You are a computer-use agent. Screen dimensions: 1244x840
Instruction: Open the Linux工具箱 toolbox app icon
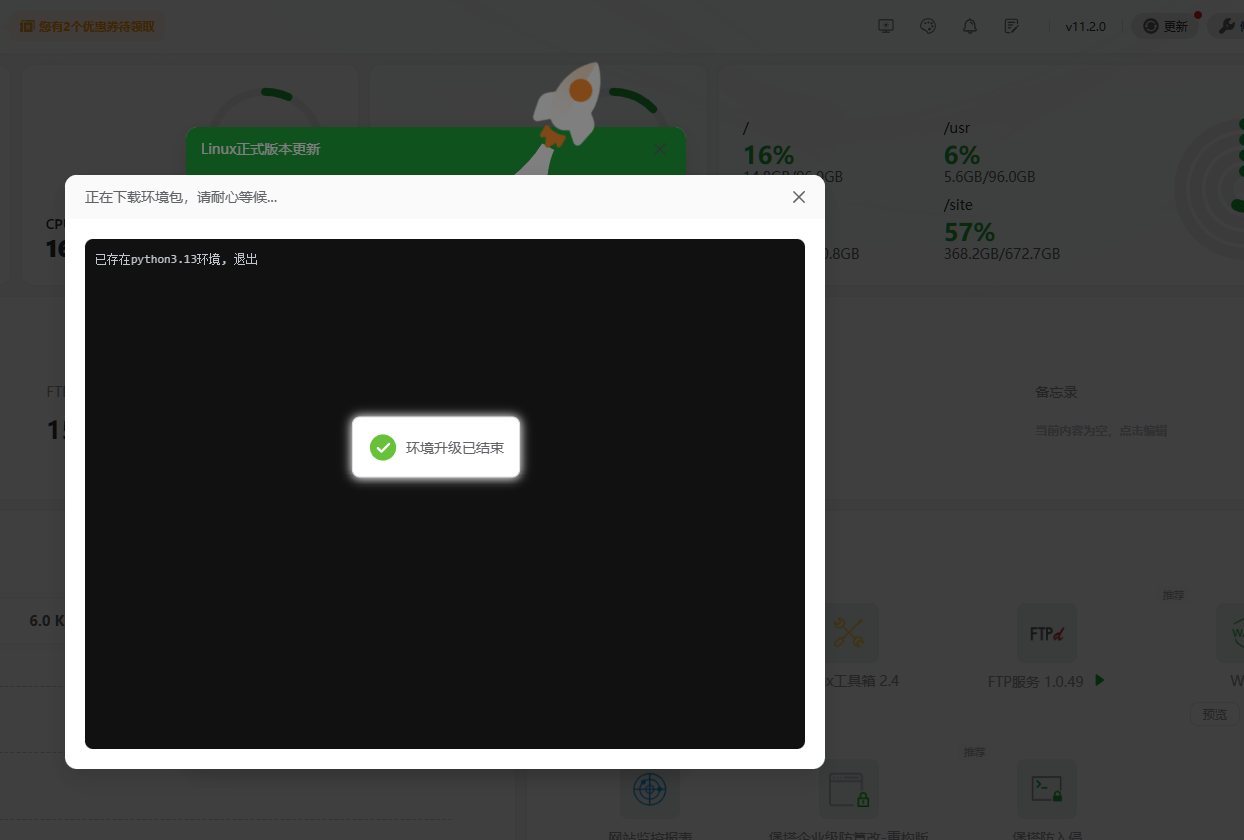click(849, 632)
